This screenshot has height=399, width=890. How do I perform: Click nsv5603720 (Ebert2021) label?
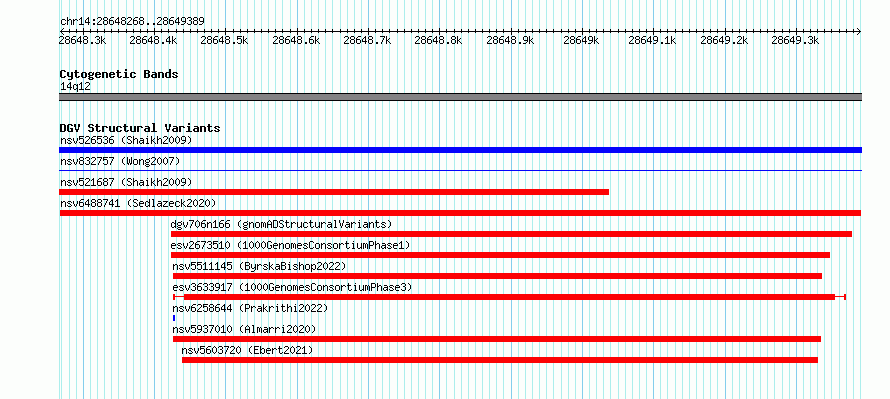(247, 350)
